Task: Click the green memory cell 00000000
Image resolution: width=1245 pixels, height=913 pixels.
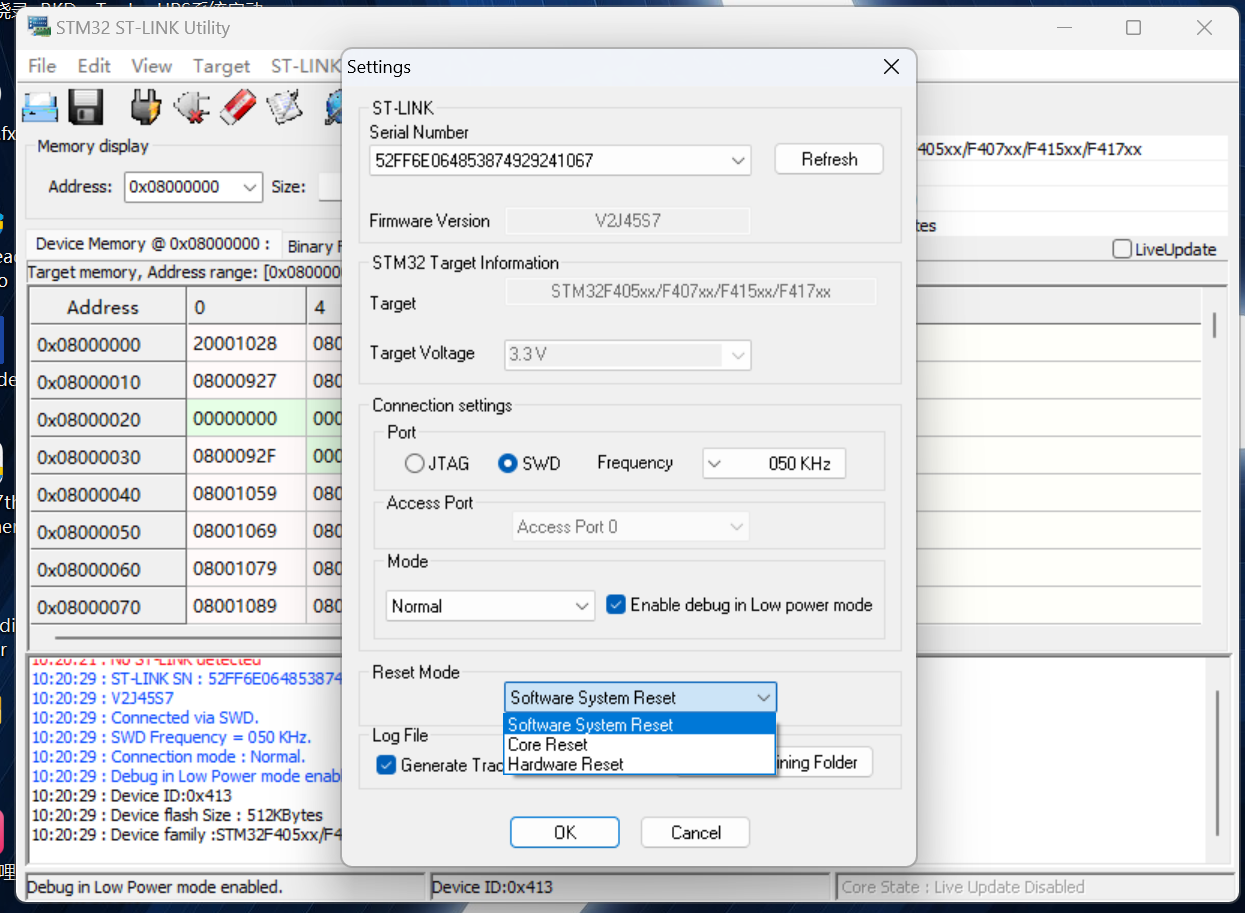Action: [246, 420]
